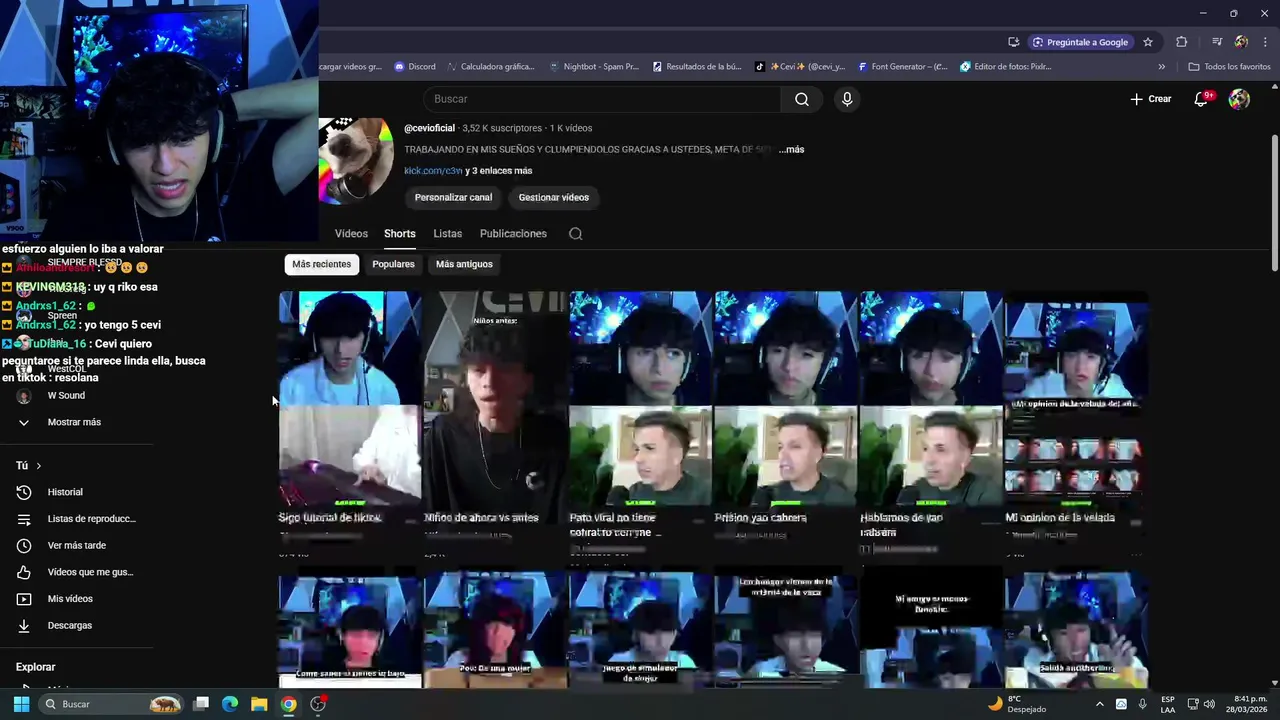The width and height of the screenshot is (1280, 720).
Task: Filter shorts by Más antiguos
Action: (464, 264)
